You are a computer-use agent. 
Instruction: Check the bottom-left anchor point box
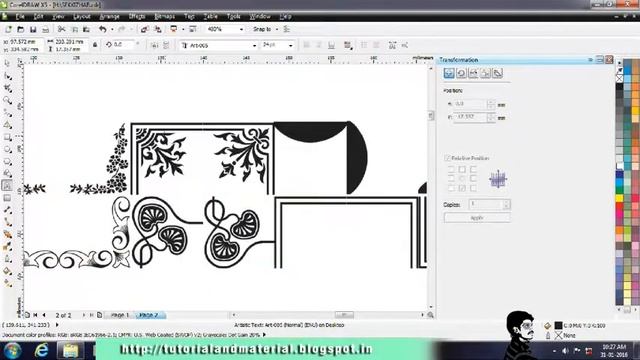[451, 188]
